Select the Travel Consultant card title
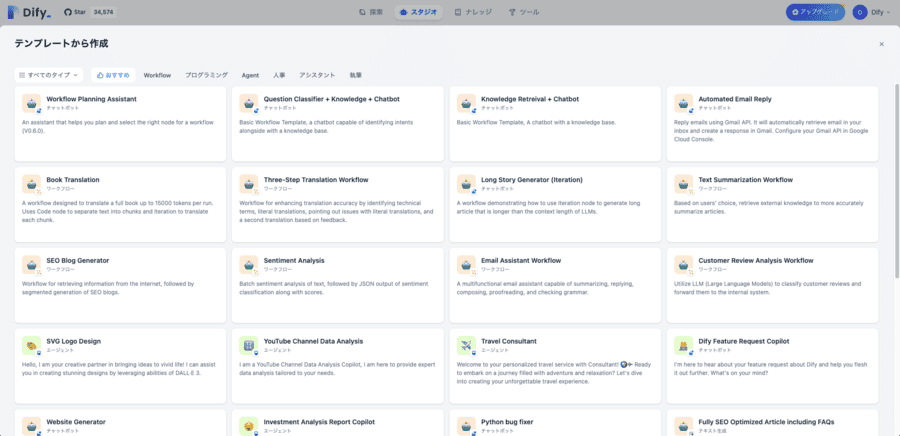The height and width of the screenshot is (436, 900). click(x=509, y=341)
